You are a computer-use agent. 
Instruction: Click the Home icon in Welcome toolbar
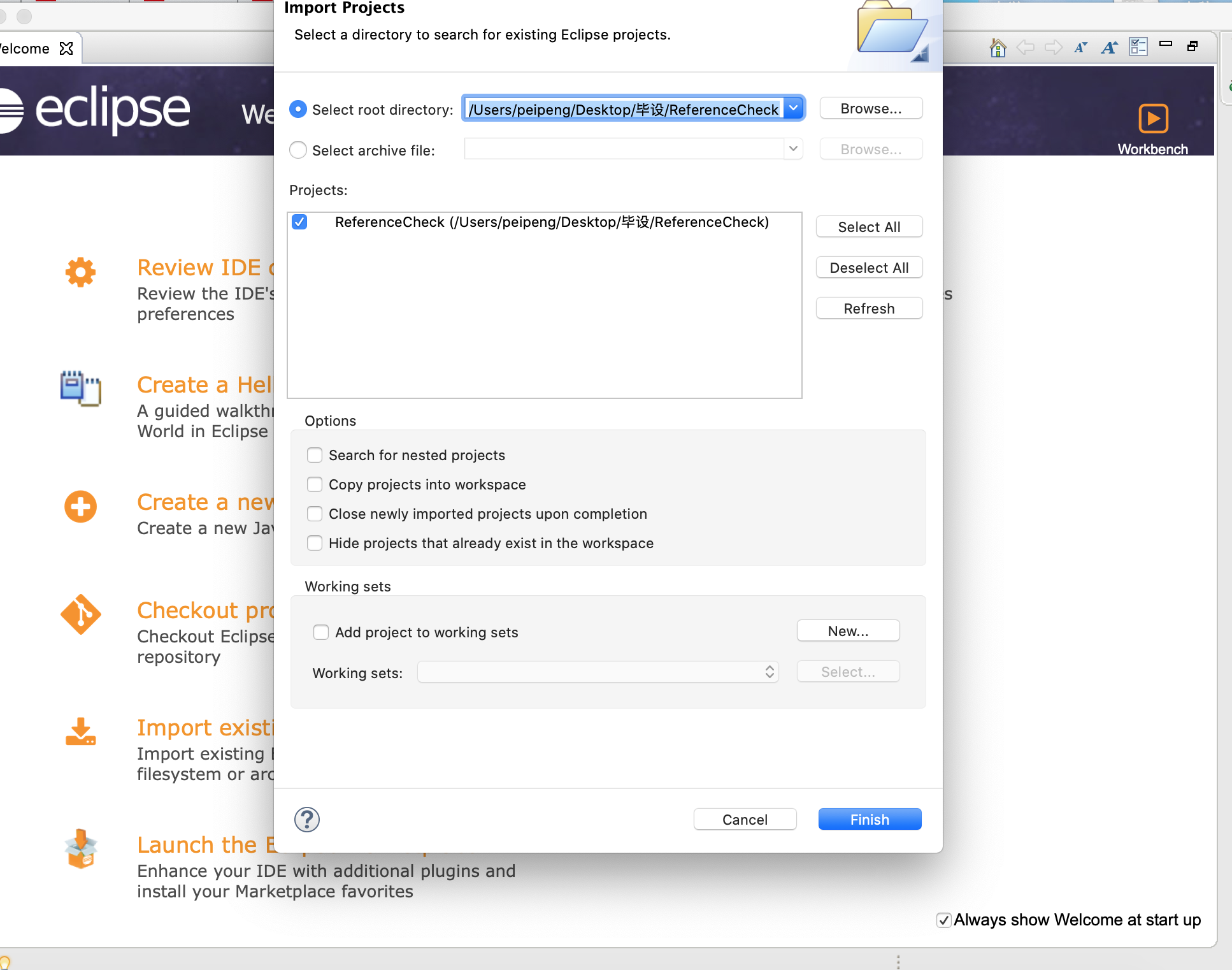pos(998,48)
